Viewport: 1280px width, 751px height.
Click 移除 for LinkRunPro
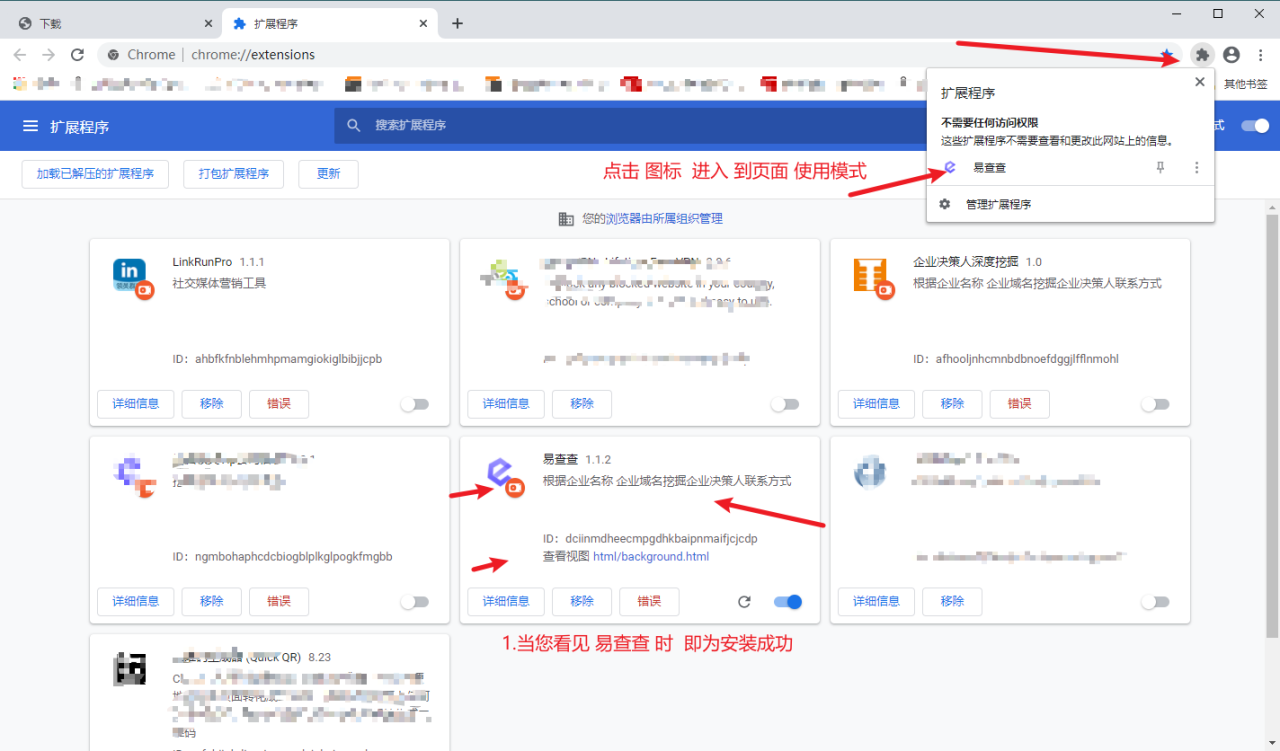pyautogui.click(x=212, y=404)
